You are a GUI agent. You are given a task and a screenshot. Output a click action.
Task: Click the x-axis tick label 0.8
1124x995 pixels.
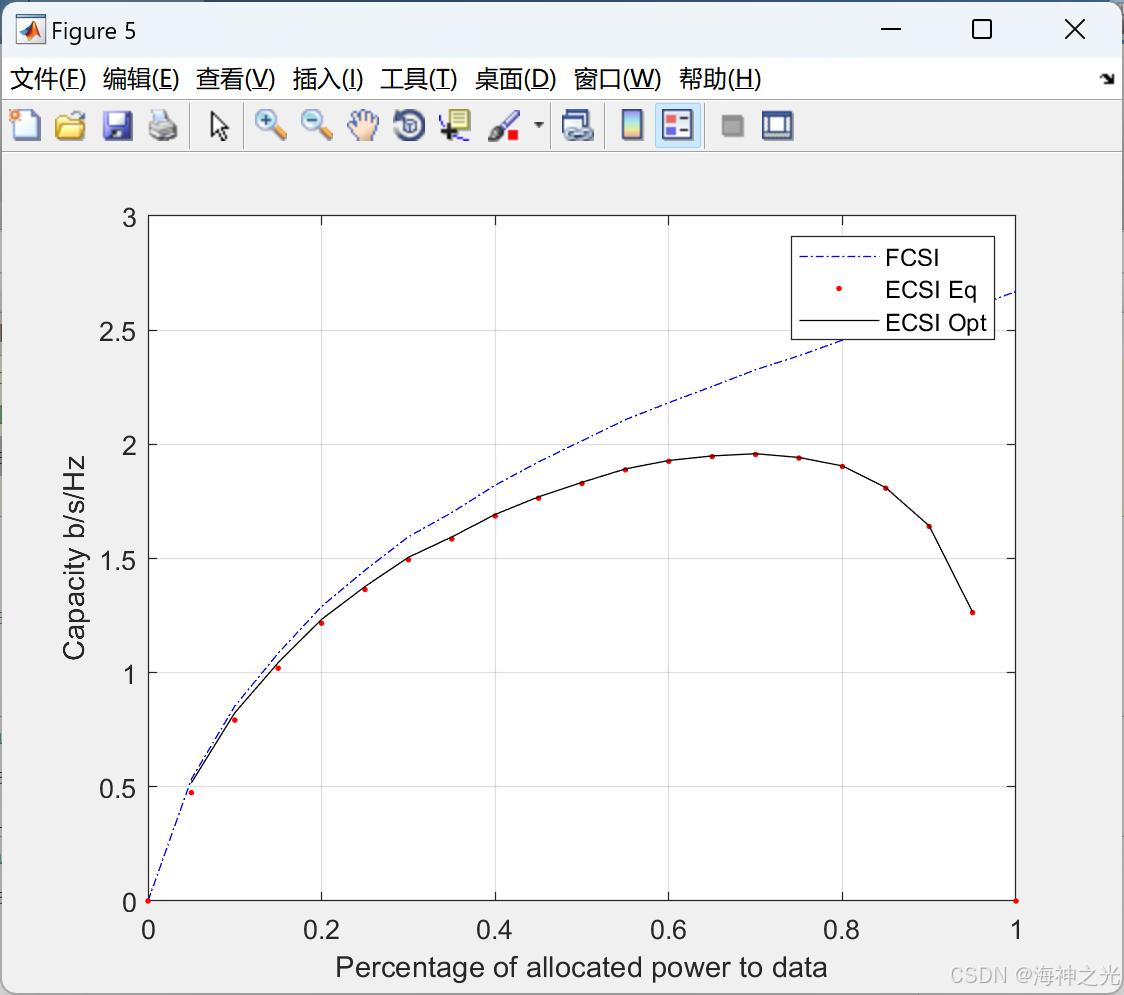pos(842,930)
